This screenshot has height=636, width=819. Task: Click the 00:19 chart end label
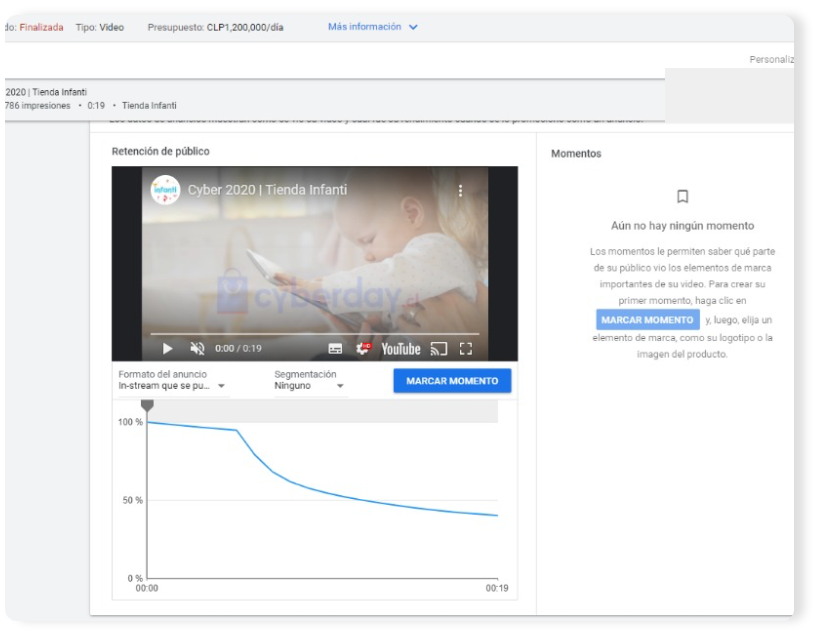pyautogui.click(x=497, y=588)
